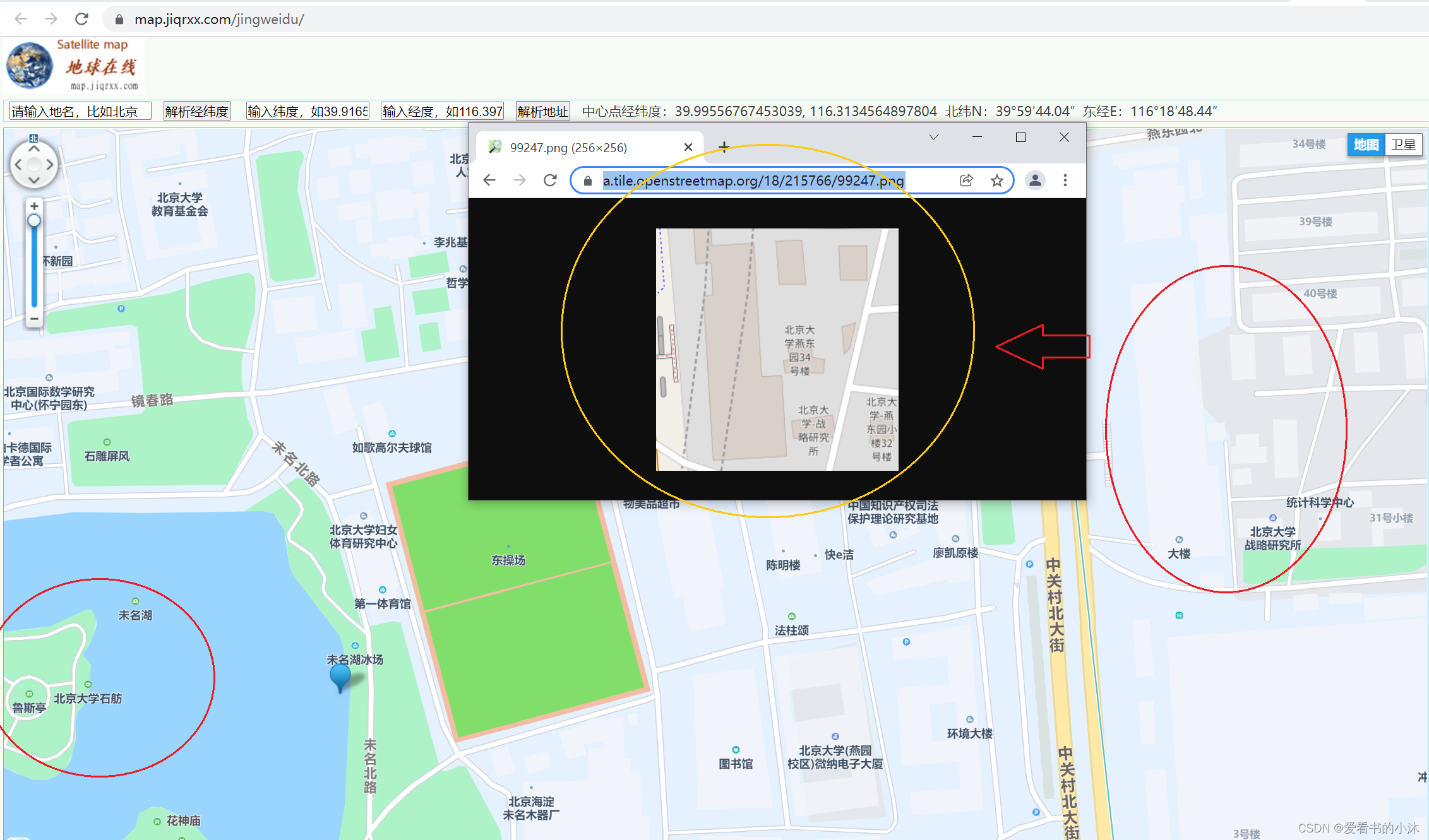Screen dimensions: 1429x840
Task: Click the 解析地址 button
Action: [x=542, y=112]
